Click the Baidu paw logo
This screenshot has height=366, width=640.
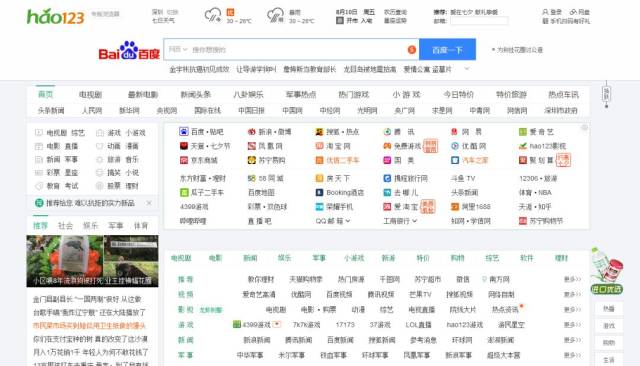pos(129,50)
